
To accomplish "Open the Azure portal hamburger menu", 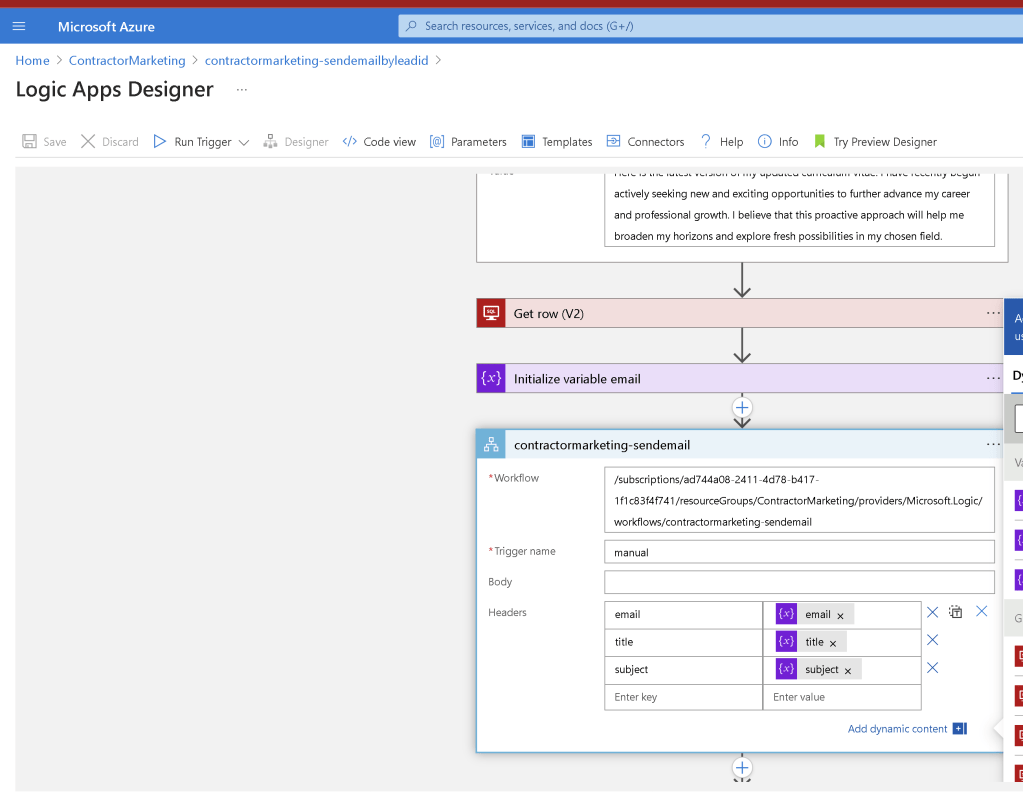I will click(19, 26).
